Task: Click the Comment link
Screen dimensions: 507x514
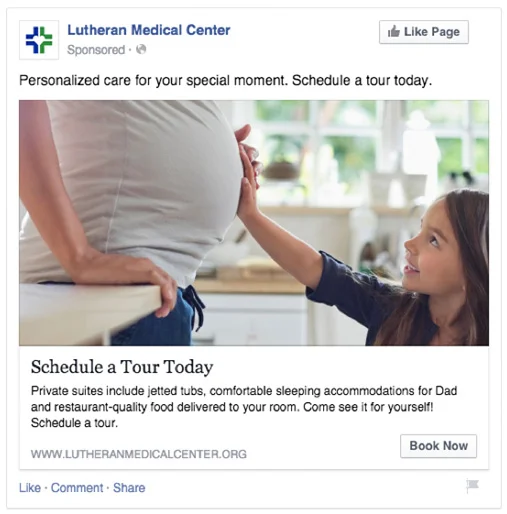Action: 77,488
